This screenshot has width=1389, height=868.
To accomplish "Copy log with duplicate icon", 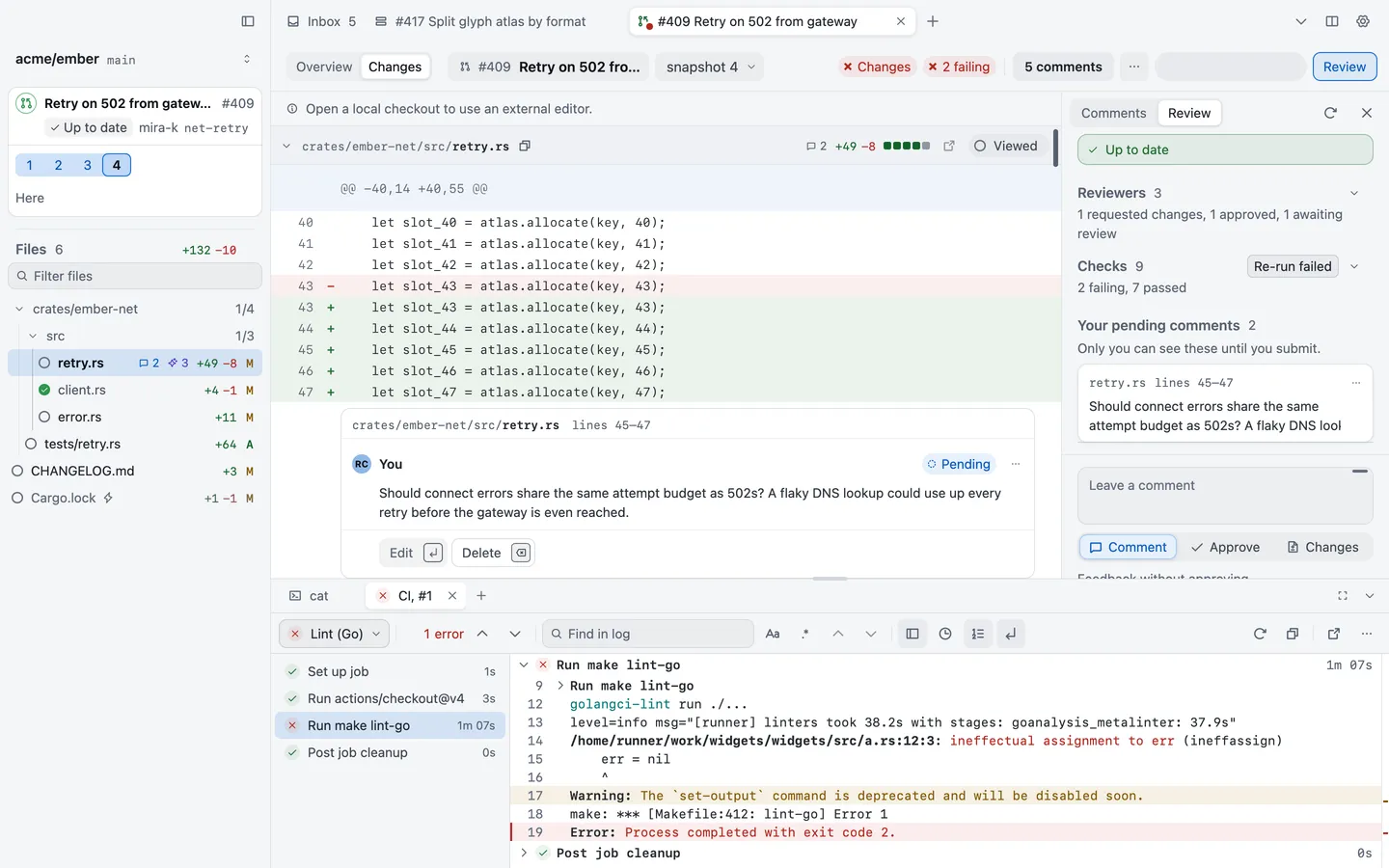I will pyautogui.click(x=1293, y=634).
